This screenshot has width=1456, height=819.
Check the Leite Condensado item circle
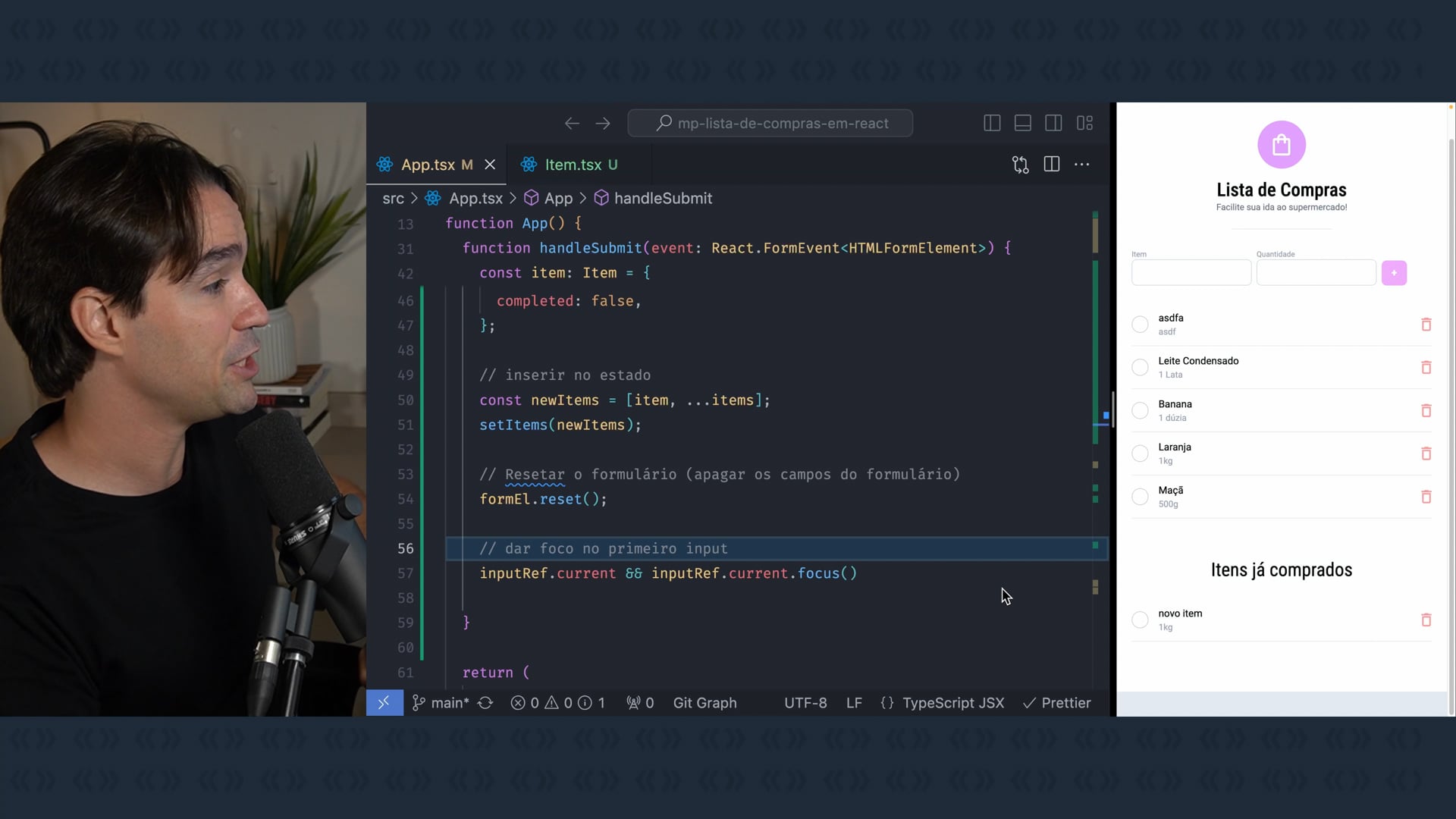[1140, 368]
